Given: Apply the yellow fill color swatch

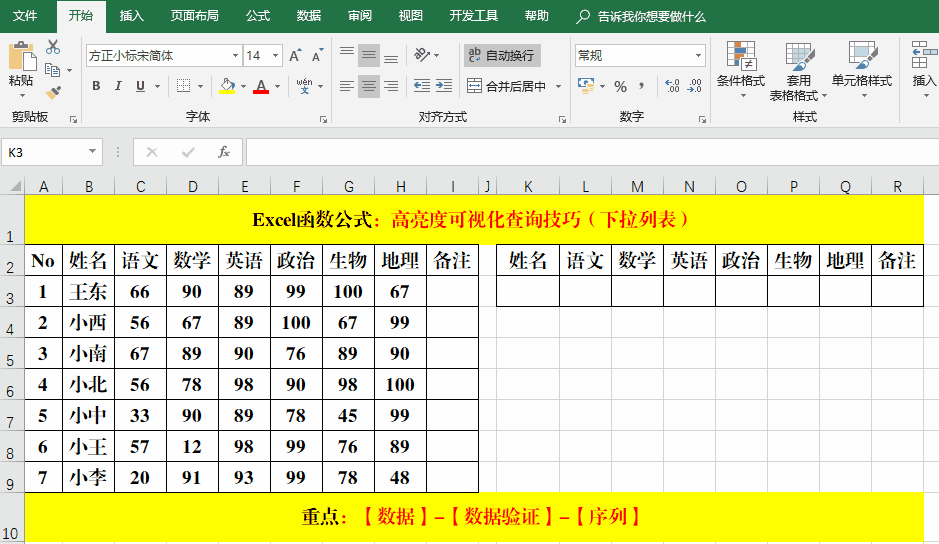Looking at the screenshot, I should coord(227,86).
